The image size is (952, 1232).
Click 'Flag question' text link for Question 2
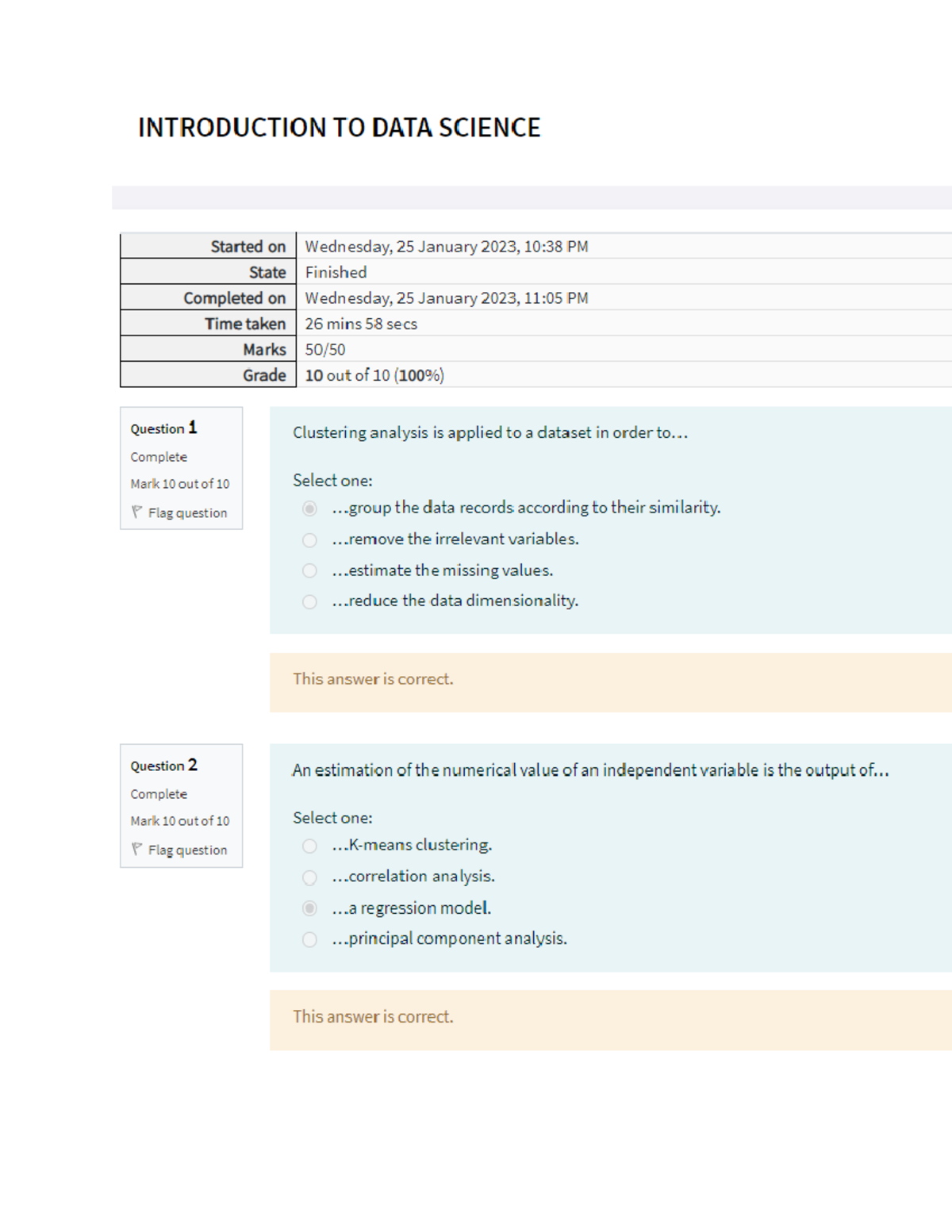[x=187, y=850]
